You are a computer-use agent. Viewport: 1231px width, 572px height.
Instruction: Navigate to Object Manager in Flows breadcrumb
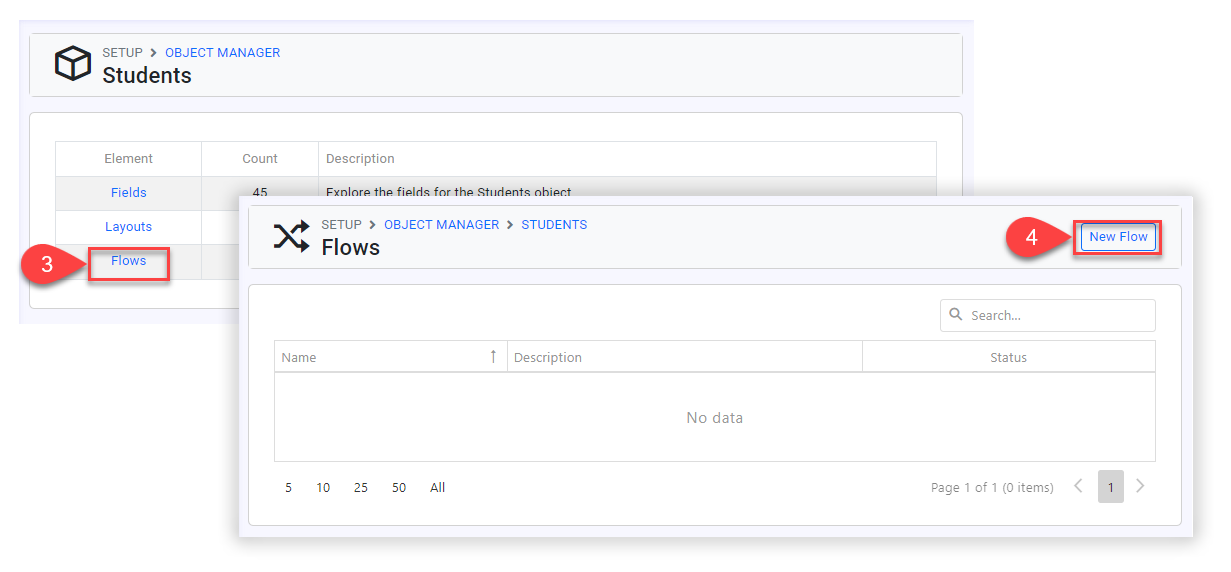point(441,225)
